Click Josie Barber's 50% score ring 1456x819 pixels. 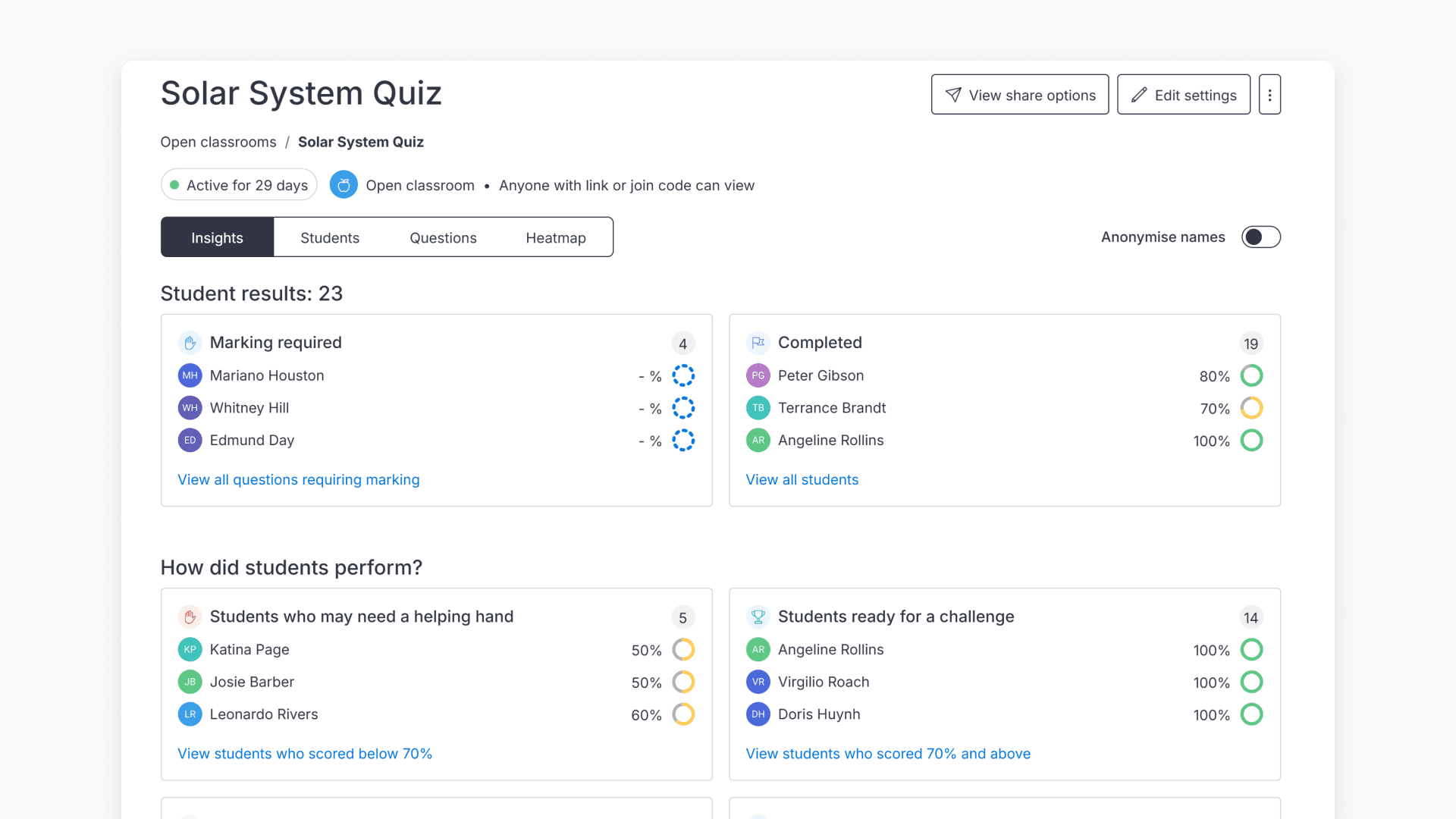coord(683,682)
